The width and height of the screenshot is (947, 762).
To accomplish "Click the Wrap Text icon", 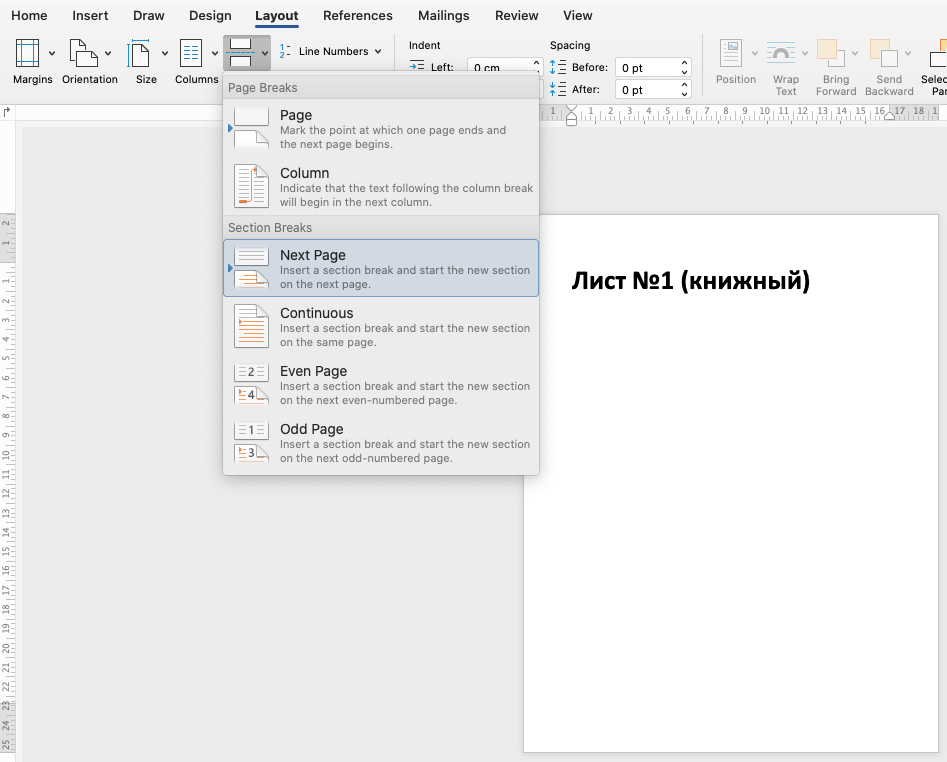I will pos(781,53).
